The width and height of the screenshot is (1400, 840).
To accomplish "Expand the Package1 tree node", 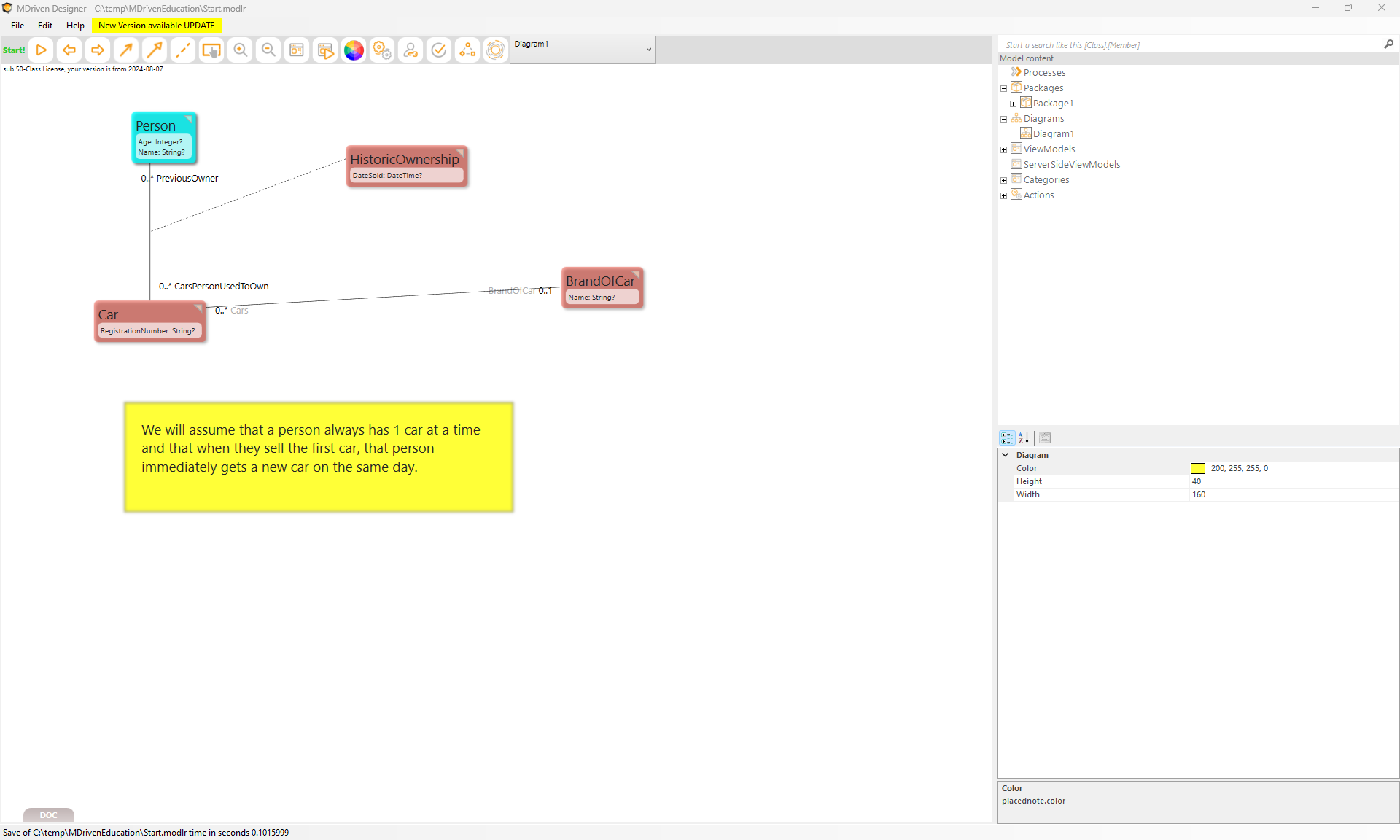I will tap(1013, 104).
